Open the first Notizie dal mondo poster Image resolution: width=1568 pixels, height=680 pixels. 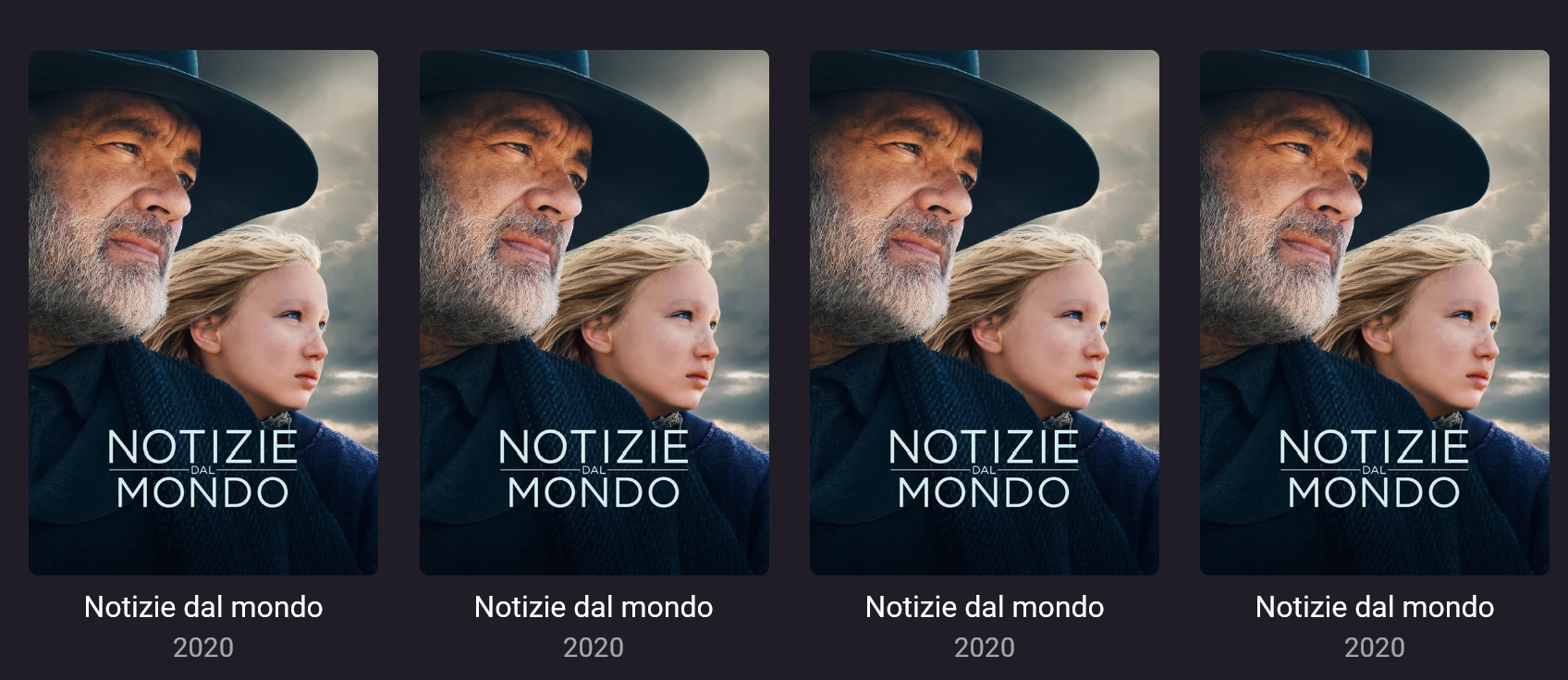203,312
